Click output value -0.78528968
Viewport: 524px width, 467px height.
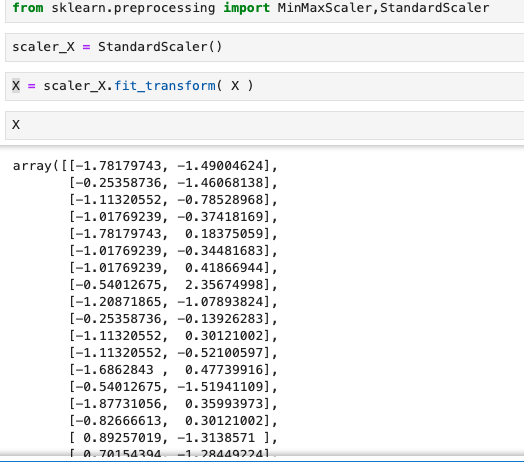coord(221,200)
